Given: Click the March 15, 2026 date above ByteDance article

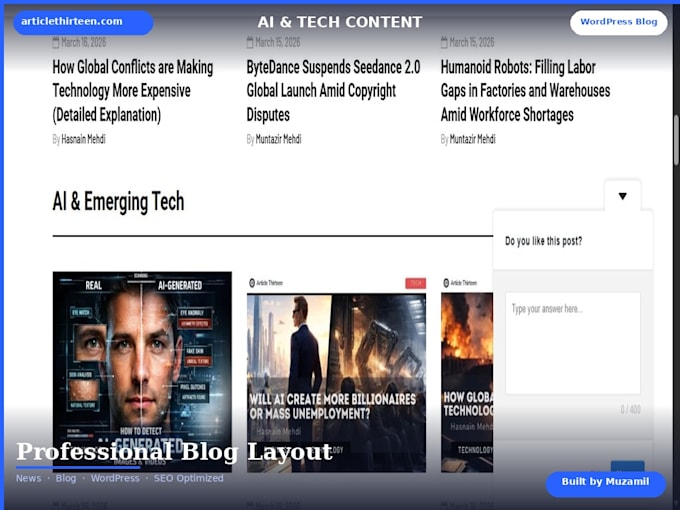Looking at the screenshot, I should click(278, 42).
